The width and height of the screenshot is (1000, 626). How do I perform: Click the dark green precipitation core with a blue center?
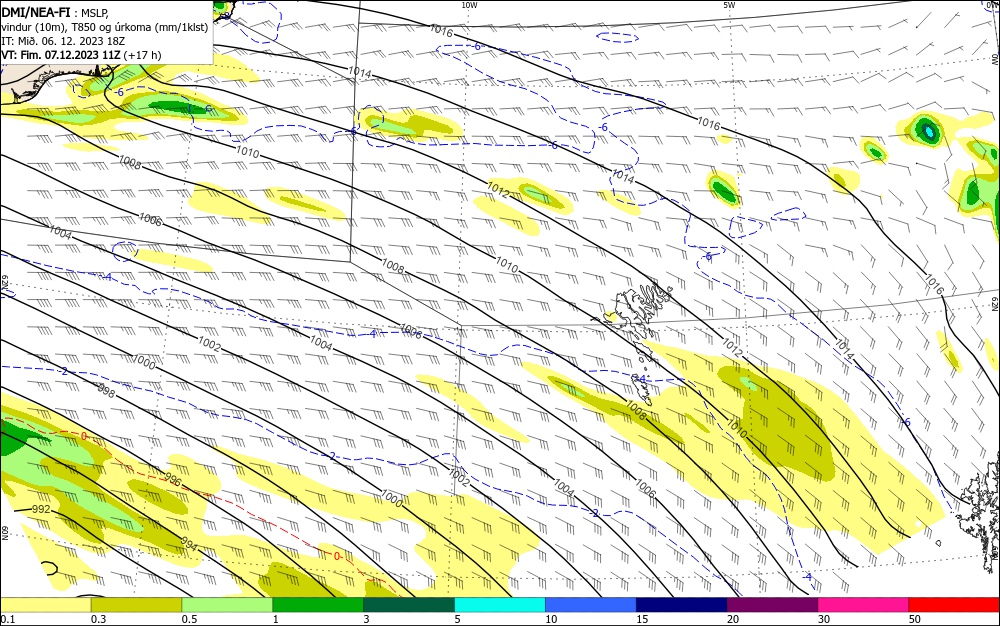pyautogui.click(x=927, y=130)
